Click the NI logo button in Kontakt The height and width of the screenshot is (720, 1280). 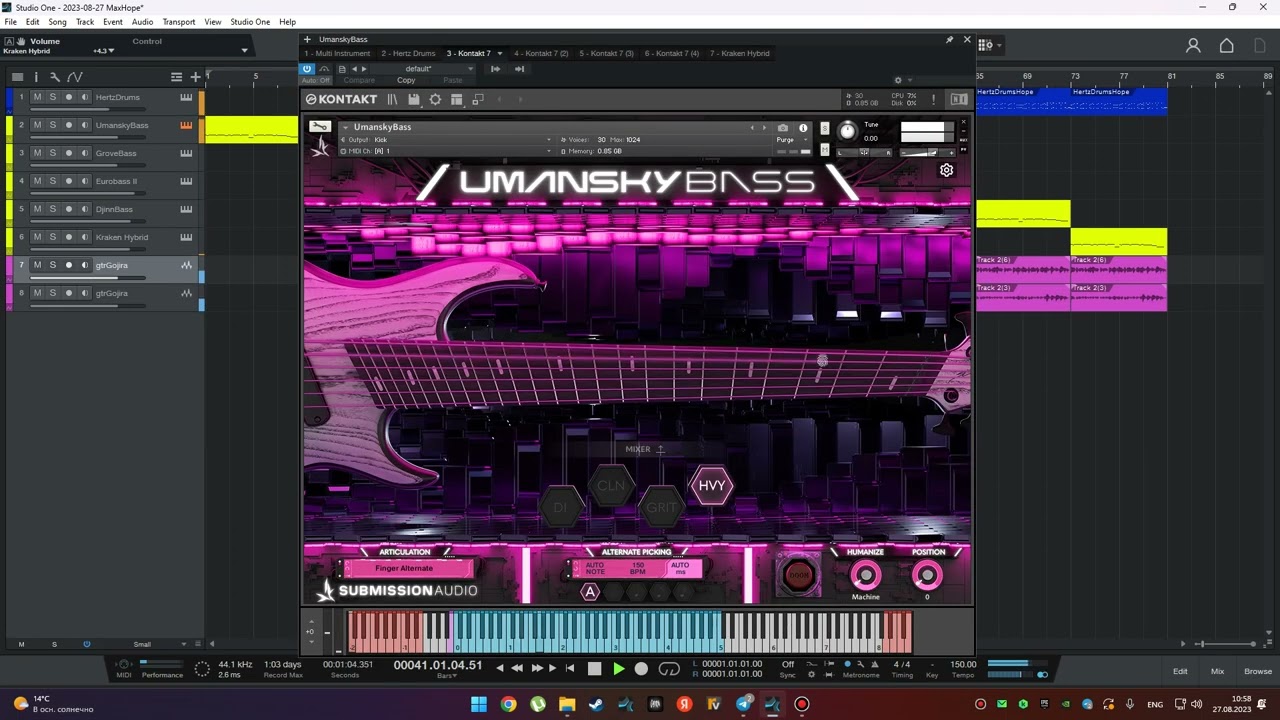[959, 99]
